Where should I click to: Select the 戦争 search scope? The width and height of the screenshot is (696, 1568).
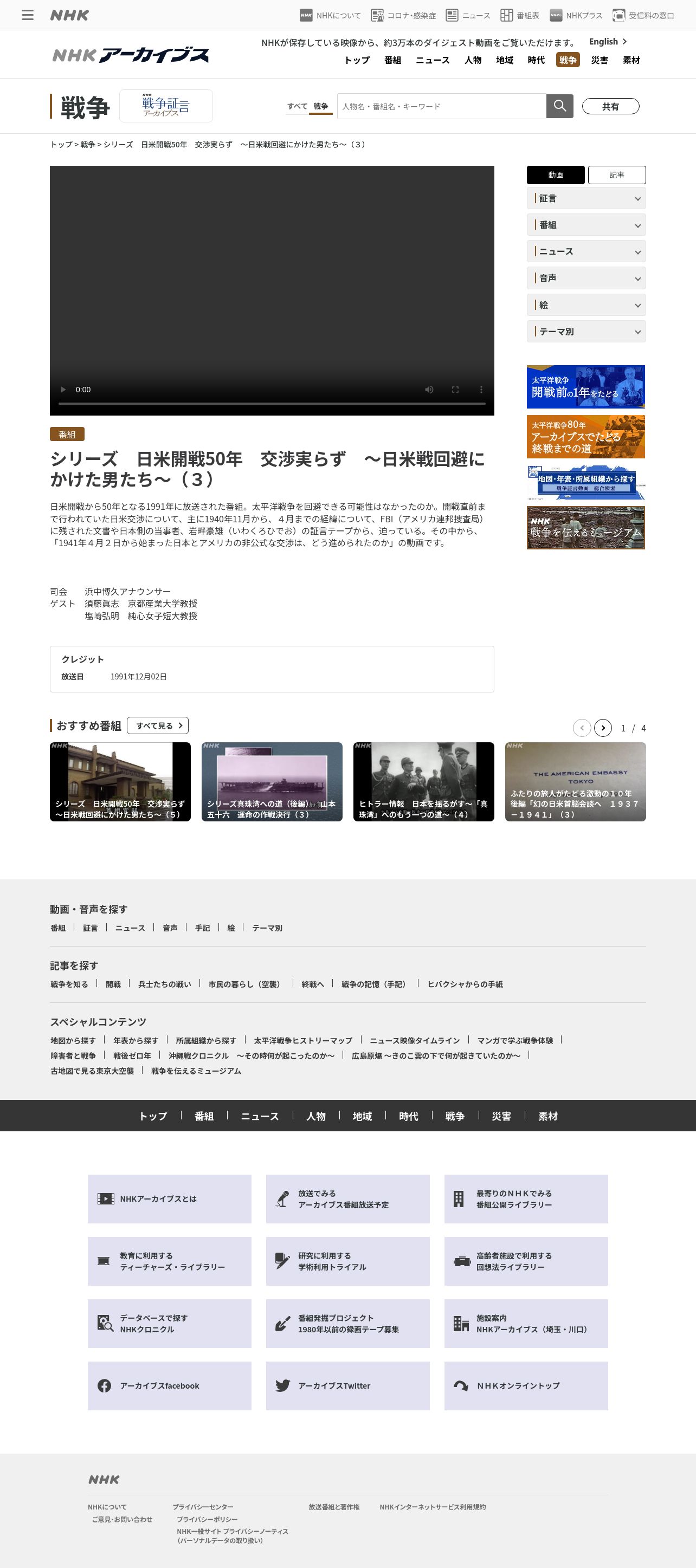pyautogui.click(x=321, y=106)
